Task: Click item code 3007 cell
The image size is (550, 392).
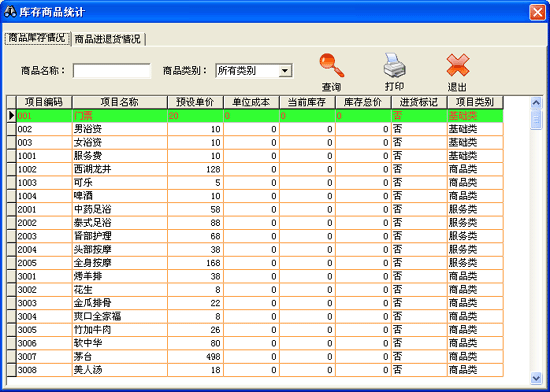Action: tap(44, 357)
